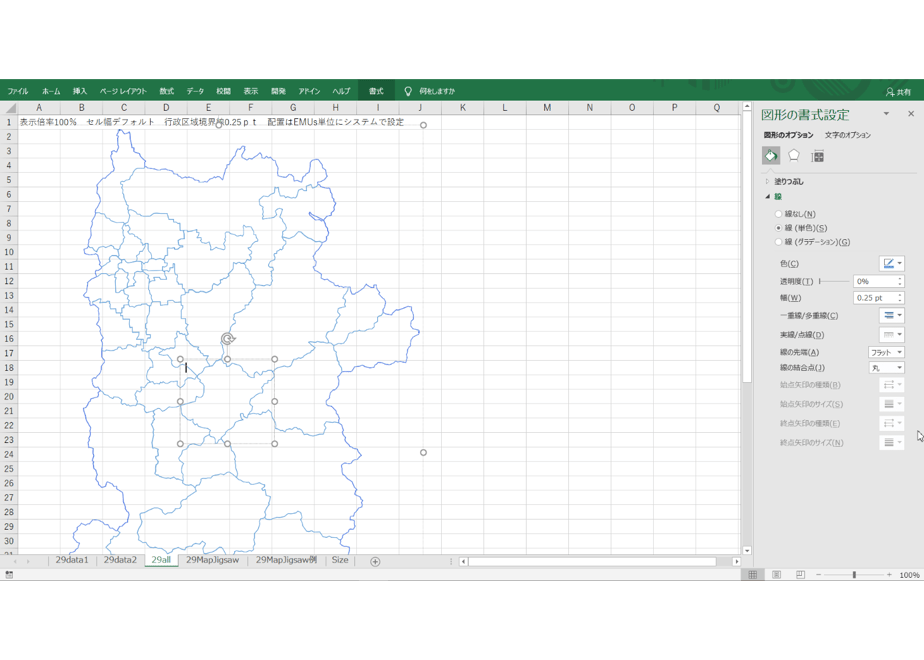The width and height of the screenshot is (924, 660).
Task: Click the add new sheet plus icon
Action: coord(375,562)
